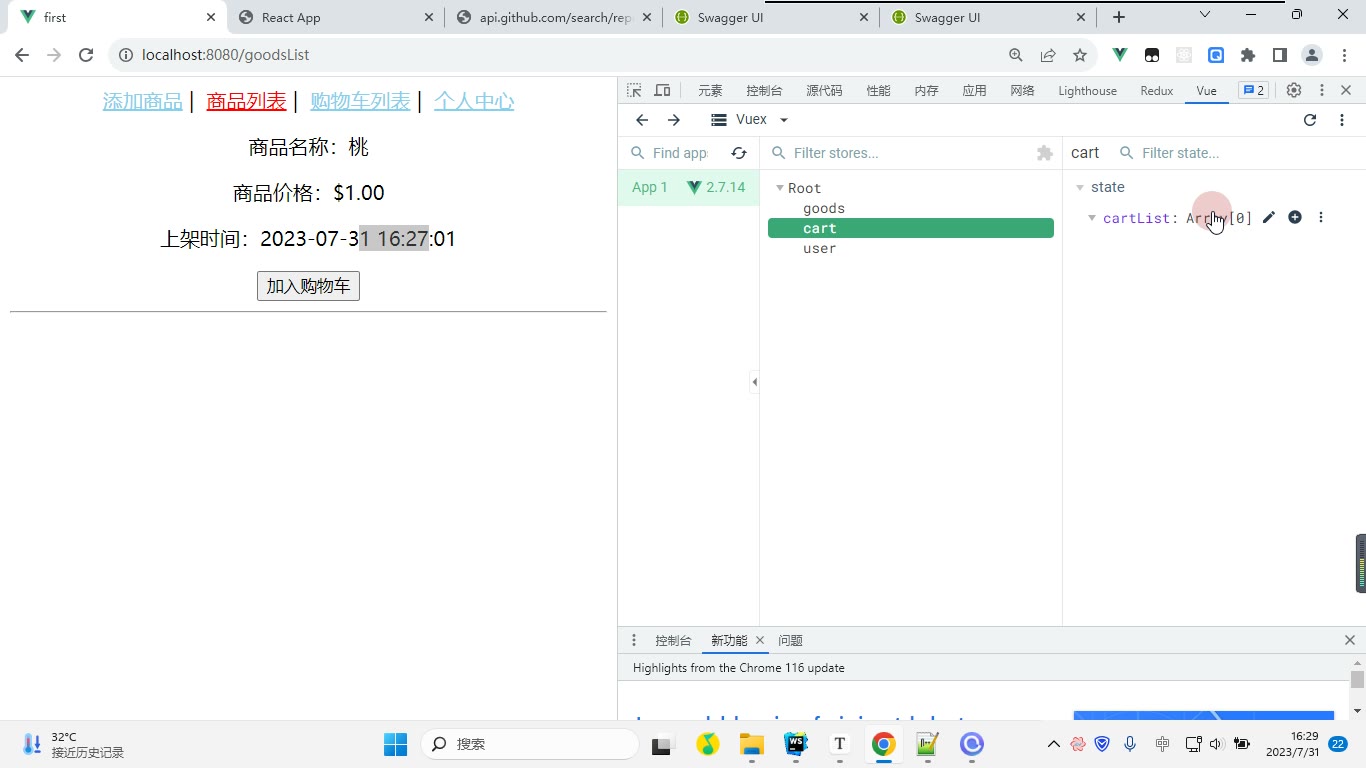The width and height of the screenshot is (1366, 768).
Task: Click the refresh icon next to Find apps
Action: pos(739,153)
